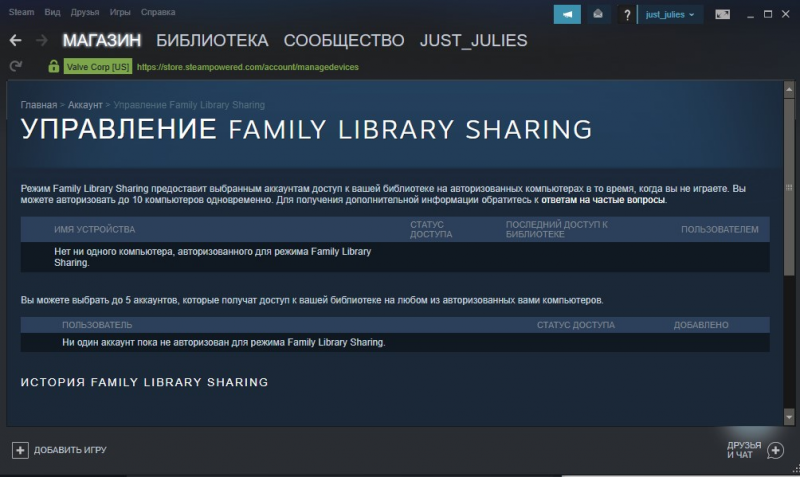Open the Steam menu
The height and width of the screenshot is (477, 800).
tap(21, 12)
